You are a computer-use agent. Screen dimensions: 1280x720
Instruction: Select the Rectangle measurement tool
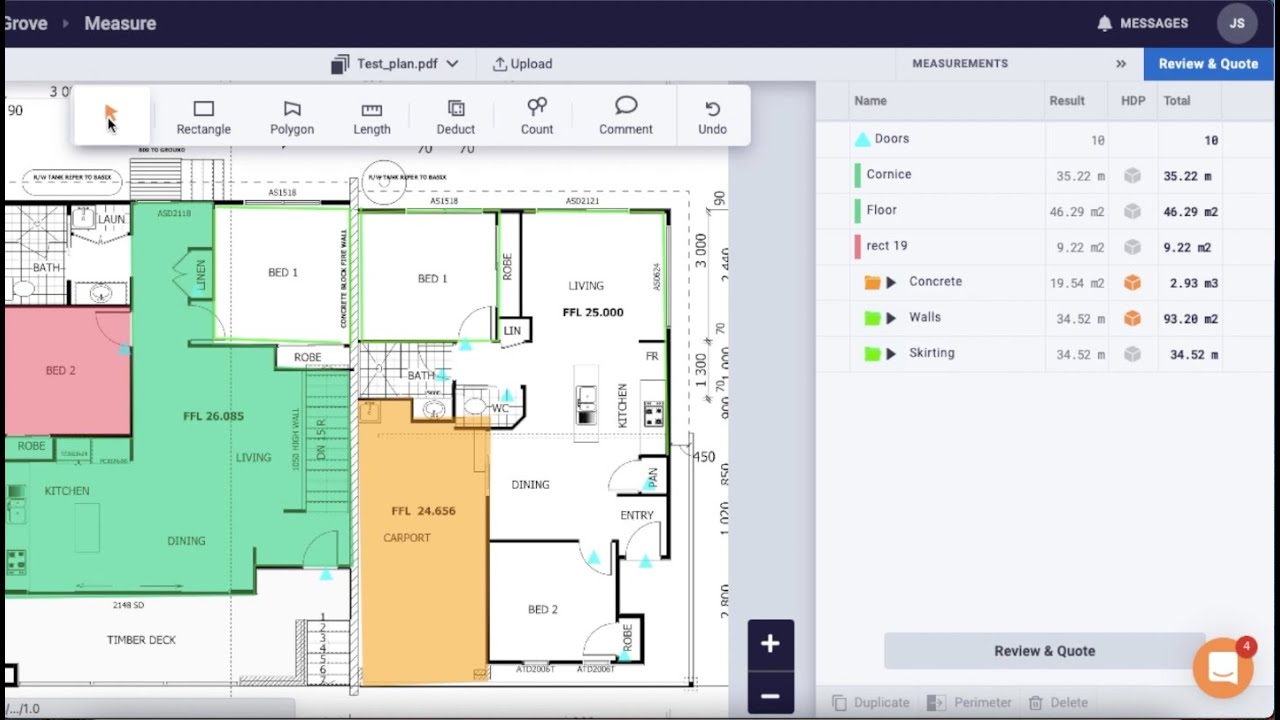pyautogui.click(x=204, y=117)
